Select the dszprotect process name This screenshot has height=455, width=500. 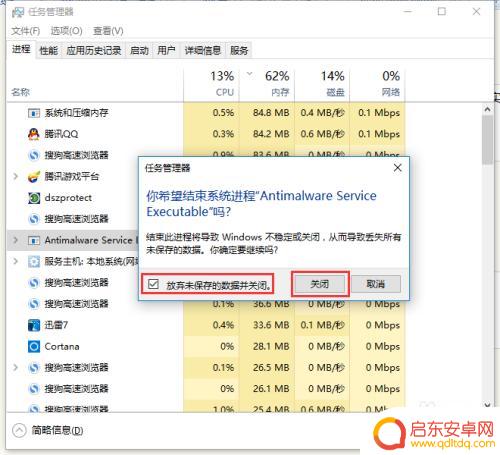[x=68, y=198]
